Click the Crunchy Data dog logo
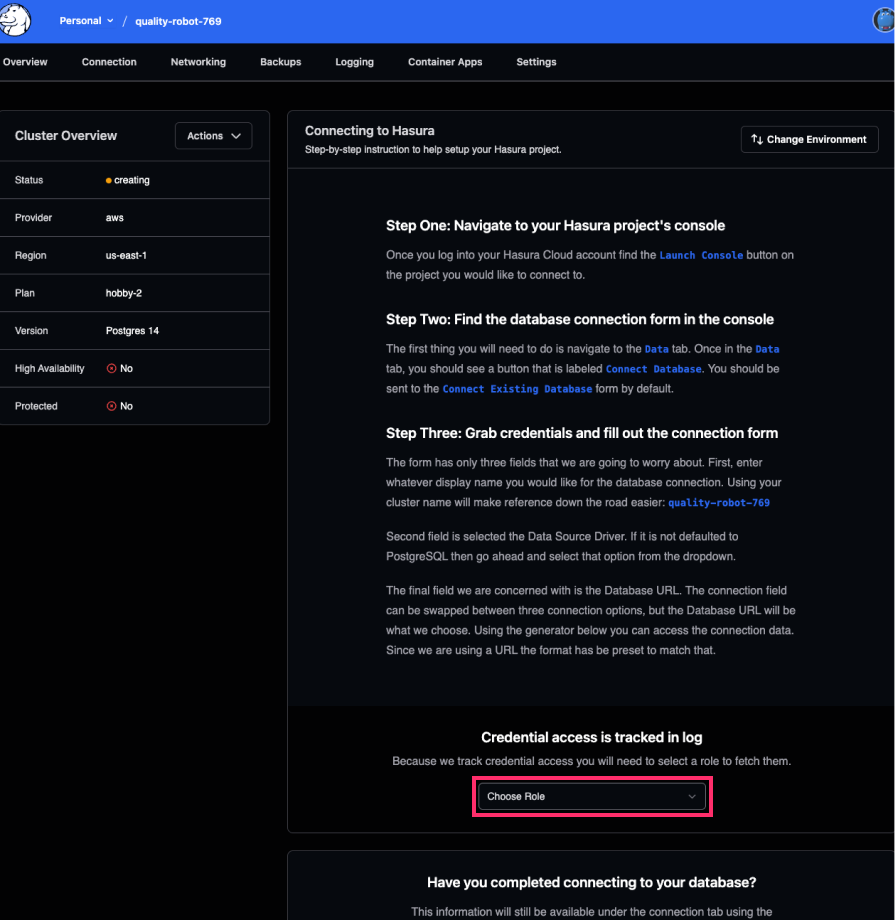895x920 pixels. point(15,20)
